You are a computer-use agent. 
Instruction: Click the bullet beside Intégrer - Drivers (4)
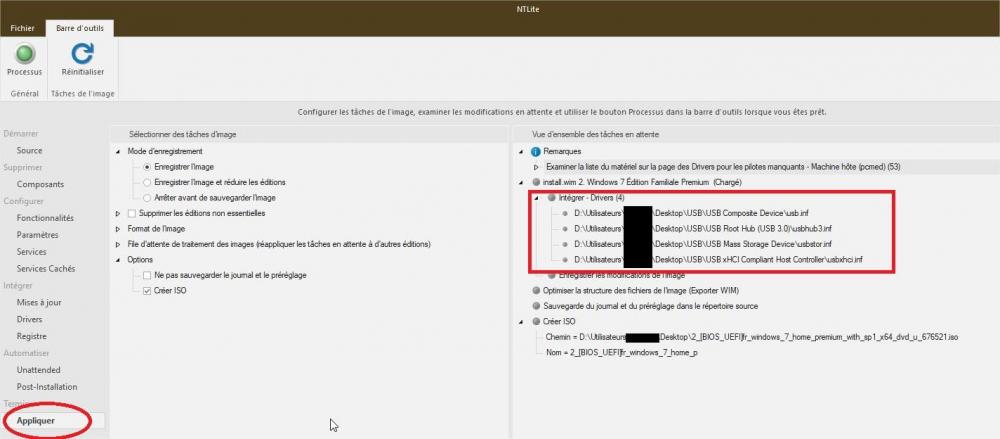tap(551, 198)
